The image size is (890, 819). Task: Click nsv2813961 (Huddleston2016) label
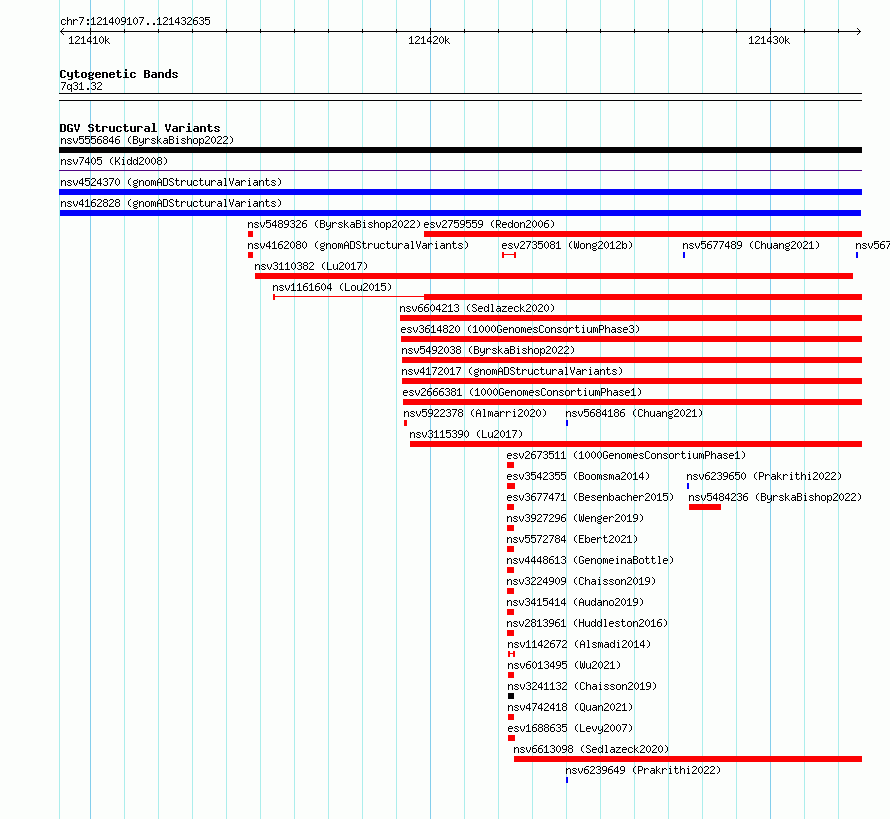(587, 623)
